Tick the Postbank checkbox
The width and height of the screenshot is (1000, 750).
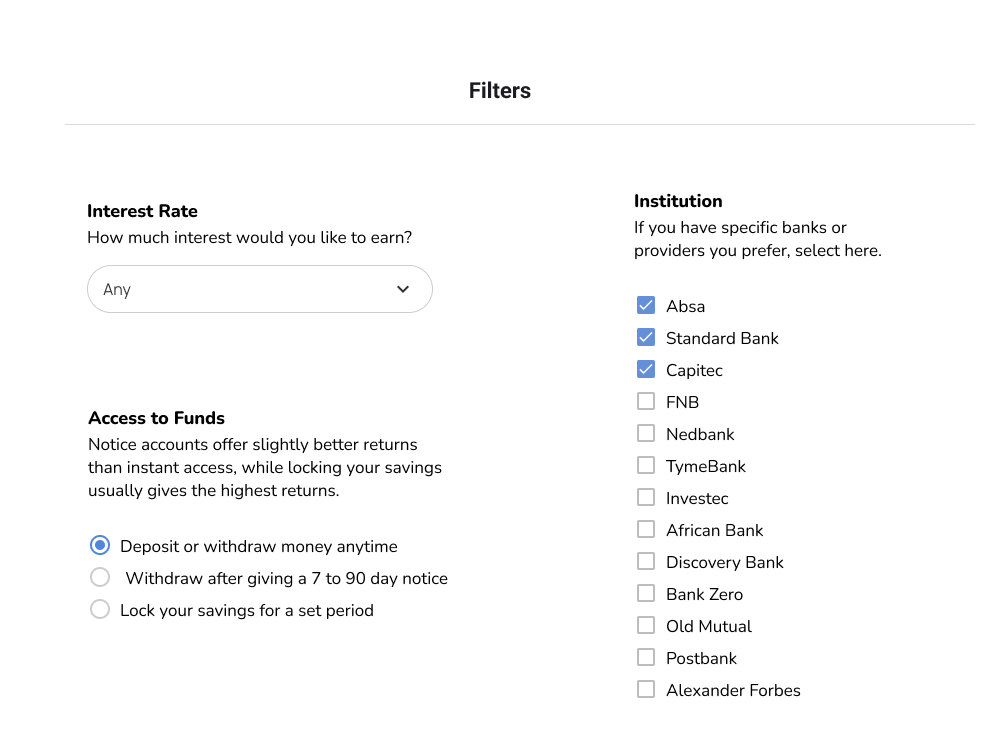click(x=646, y=657)
